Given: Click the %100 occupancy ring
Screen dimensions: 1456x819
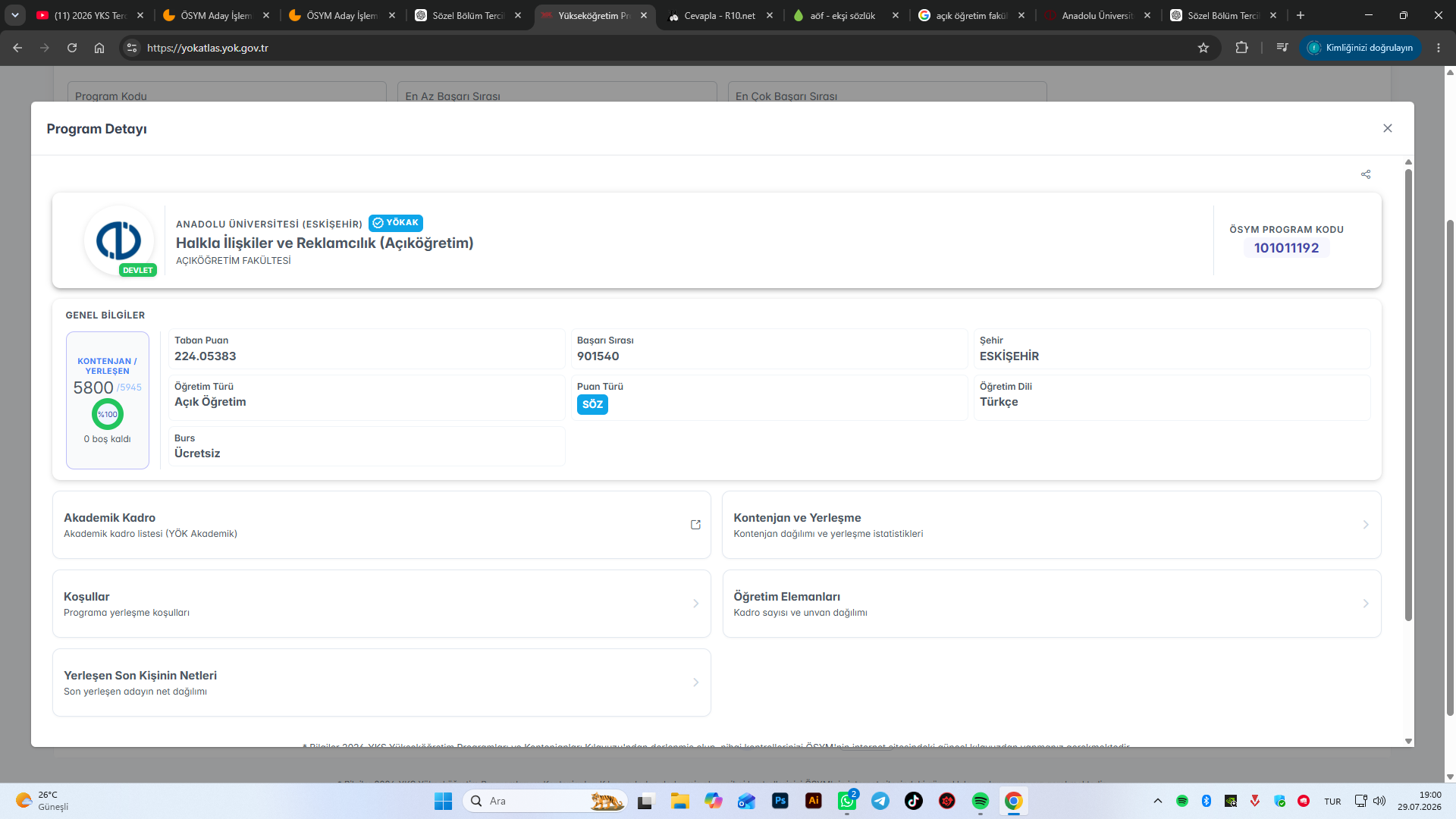Looking at the screenshot, I should click(x=108, y=414).
